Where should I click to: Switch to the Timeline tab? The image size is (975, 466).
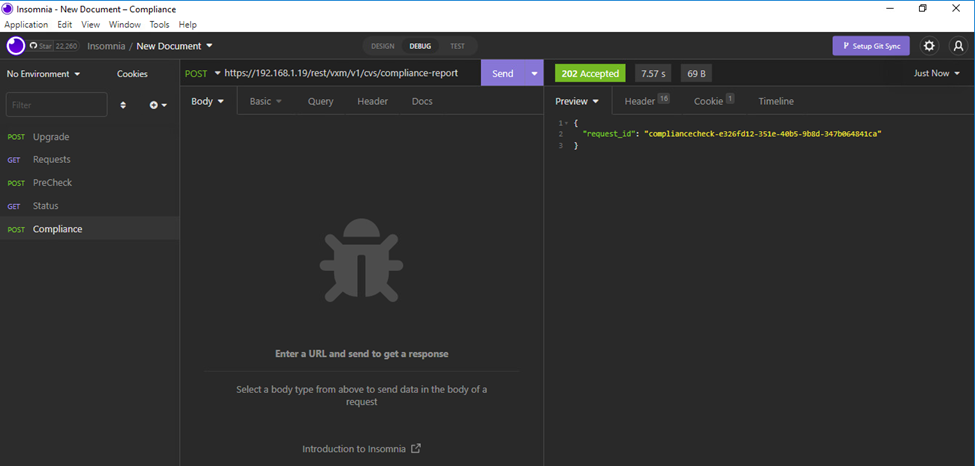click(x=775, y=101)
